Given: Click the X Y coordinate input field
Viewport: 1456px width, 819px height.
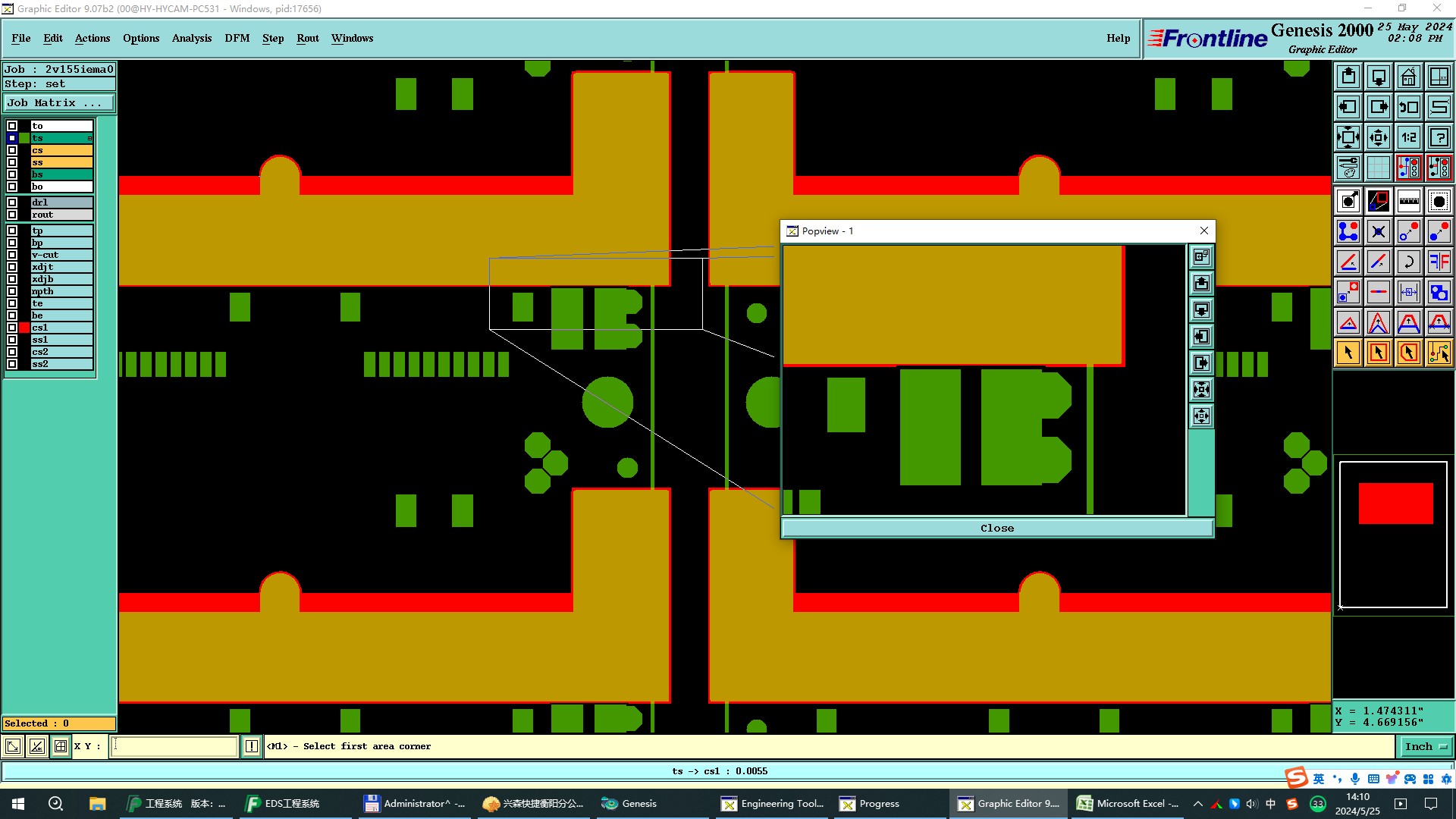Looking at the screenshot, I should (x=174, y=746).
